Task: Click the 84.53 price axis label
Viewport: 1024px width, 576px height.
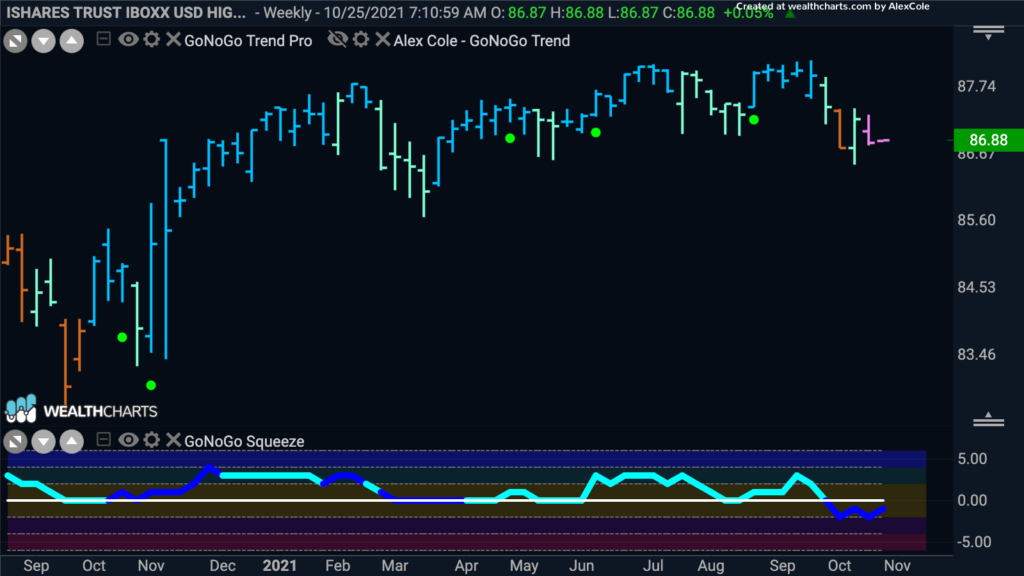Action: coord(977,287)
